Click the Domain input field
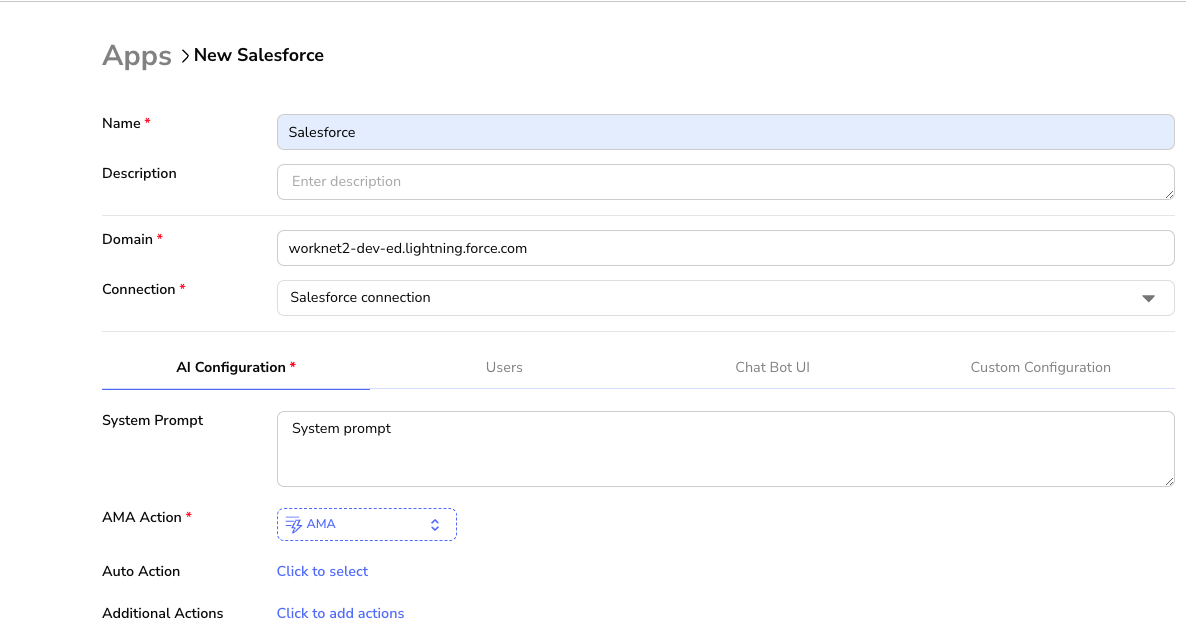The width and height of the screenshot is (1186, 635). coord(725,248)
